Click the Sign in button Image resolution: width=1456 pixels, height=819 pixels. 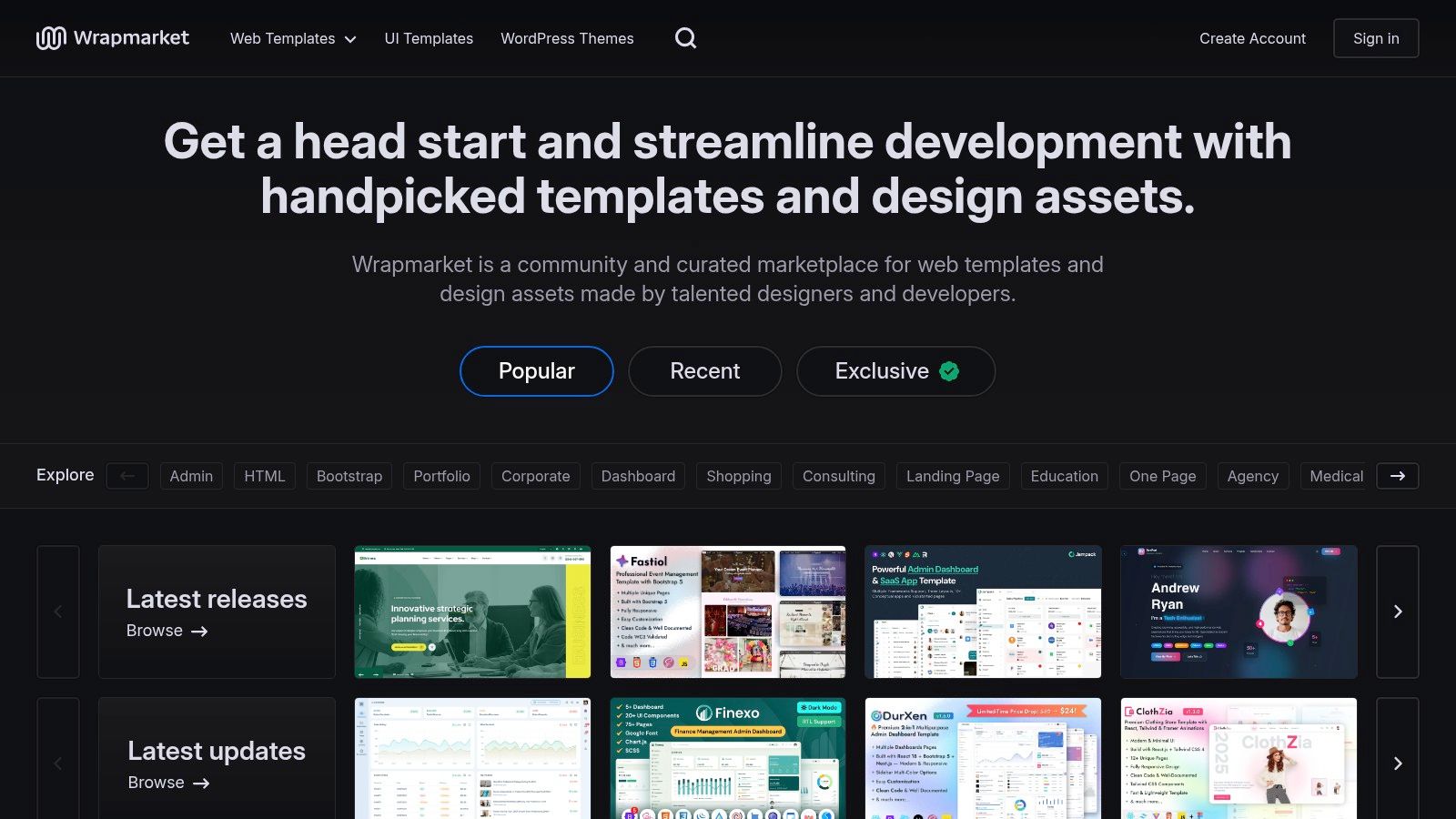pos(1376,38)
